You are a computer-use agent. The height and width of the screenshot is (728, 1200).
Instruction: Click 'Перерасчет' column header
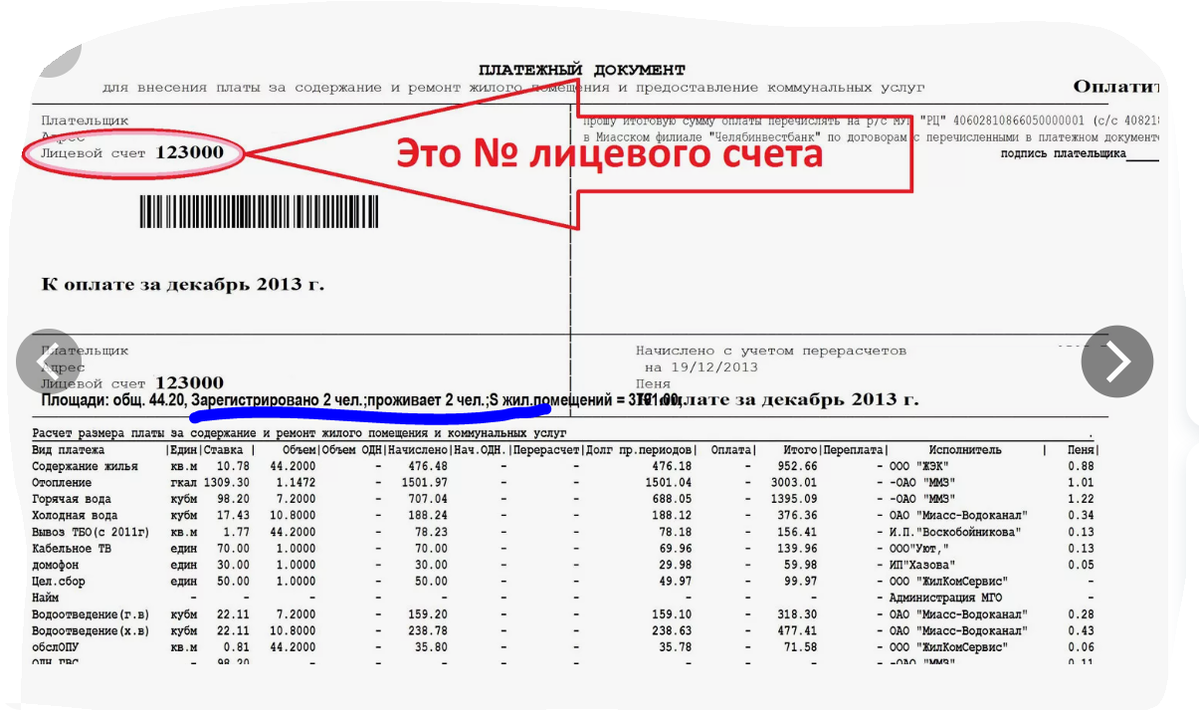(x=545, y=450)
